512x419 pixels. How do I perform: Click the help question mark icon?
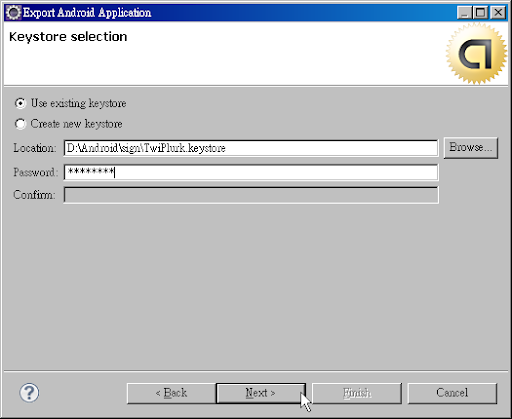click(29, 393)
